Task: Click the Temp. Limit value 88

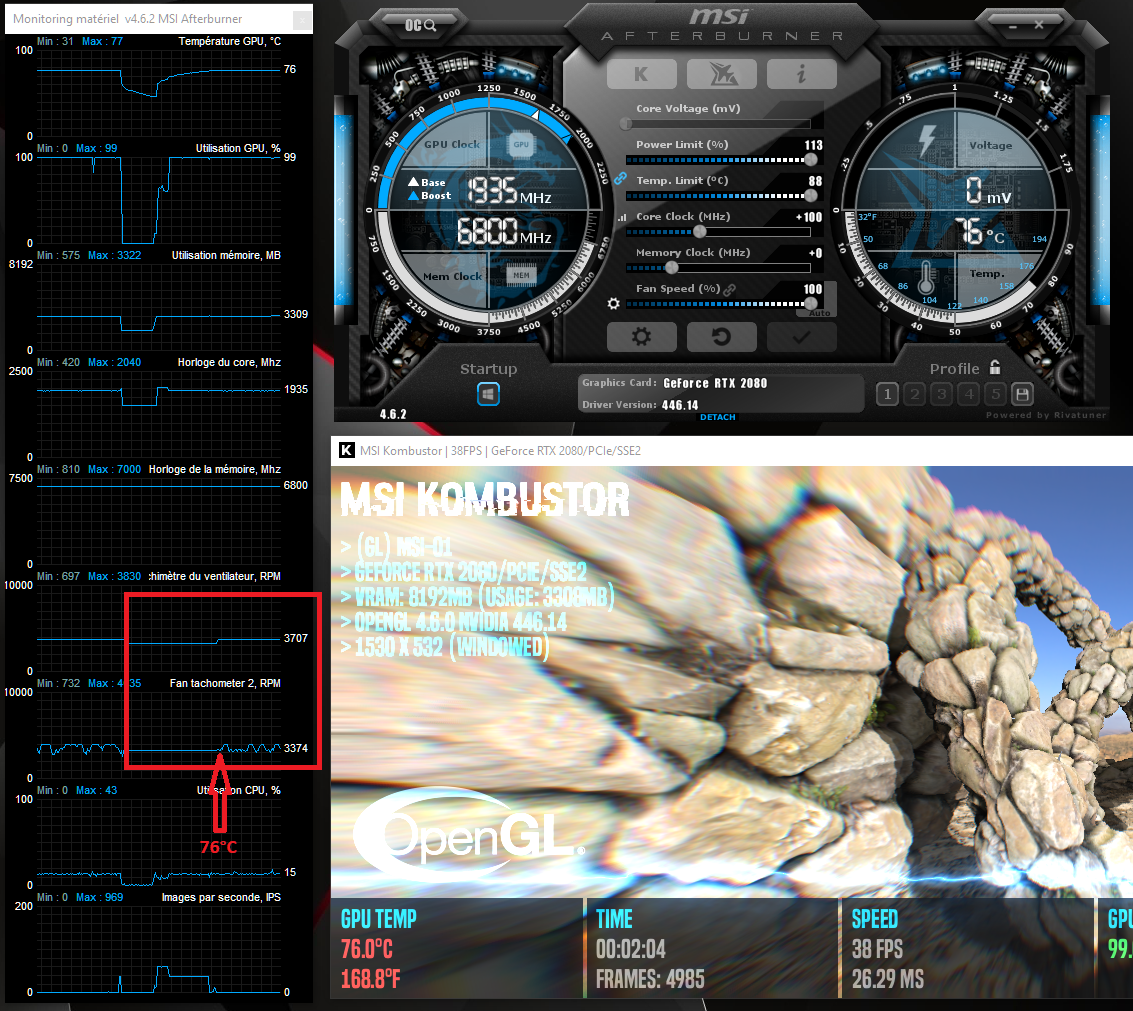Action: click(815, 181)
